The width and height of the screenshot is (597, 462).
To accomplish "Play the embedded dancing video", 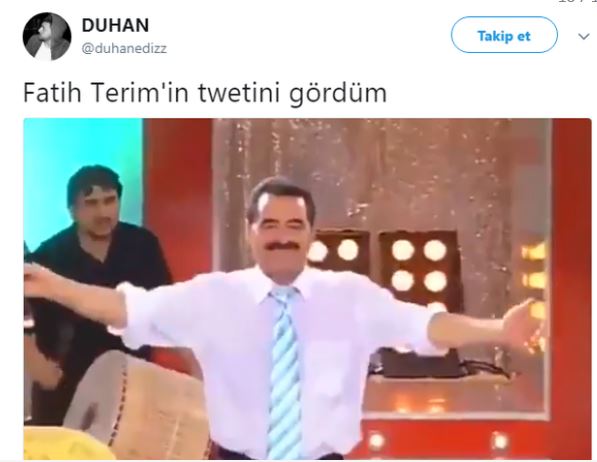I will (308, 289).
